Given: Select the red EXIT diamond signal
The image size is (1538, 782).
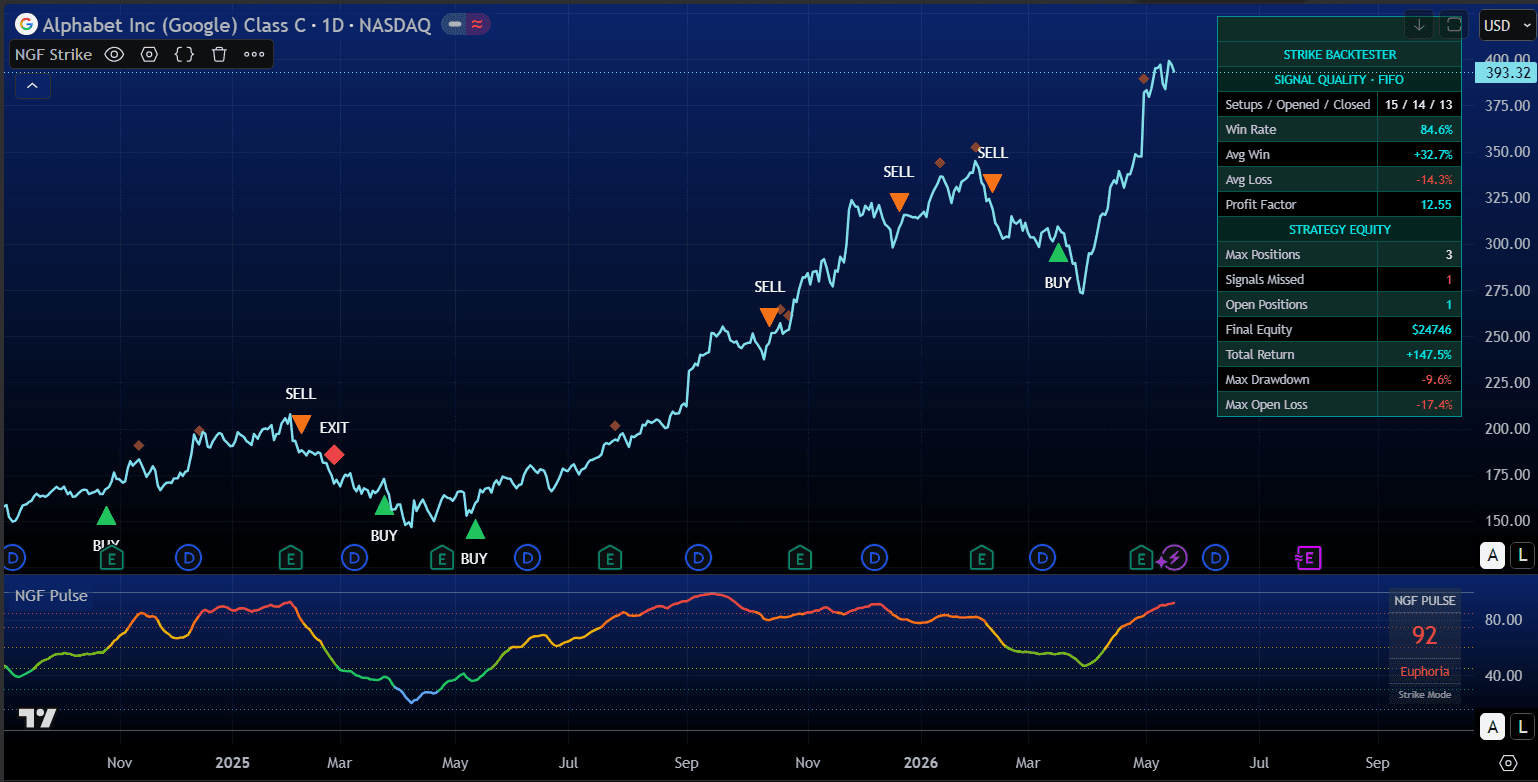Looking at the screenshot, I should (334, 455).
